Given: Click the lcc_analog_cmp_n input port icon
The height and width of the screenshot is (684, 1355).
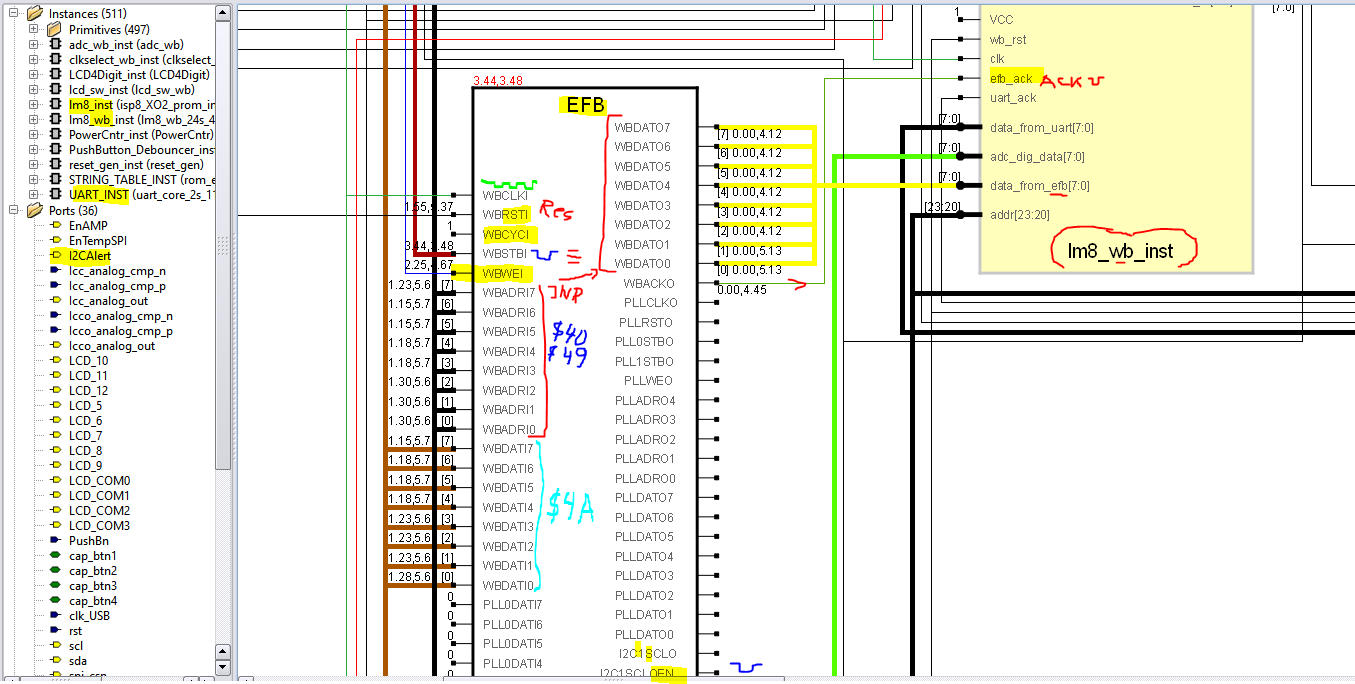Looking at the screenshot, I should (56, 271).
